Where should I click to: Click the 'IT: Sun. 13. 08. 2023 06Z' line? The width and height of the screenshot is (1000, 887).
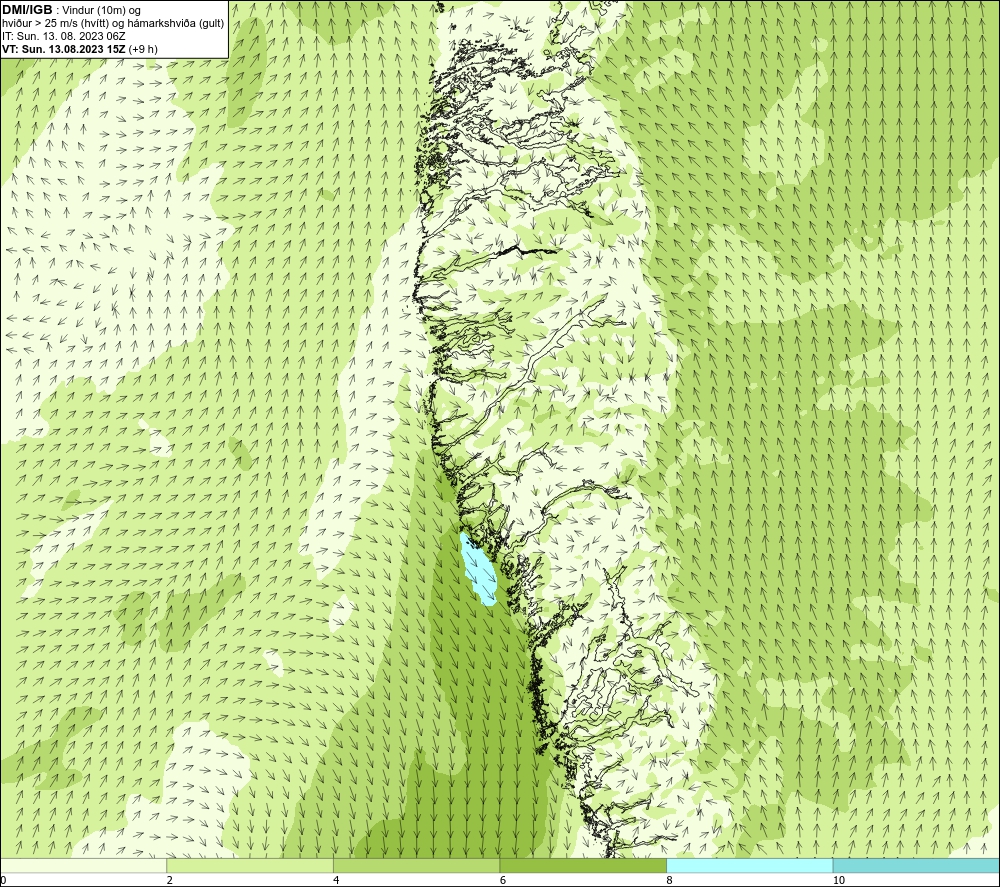(x=64, y=36)
